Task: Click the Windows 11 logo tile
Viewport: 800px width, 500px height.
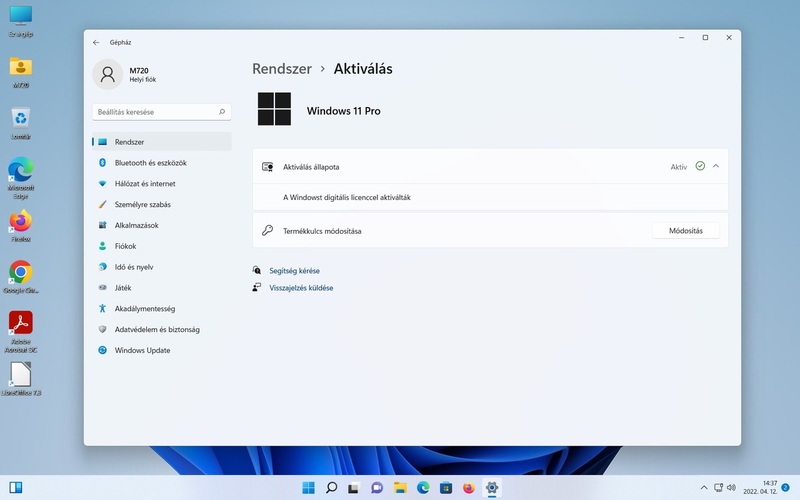Action: click(274, 109)
